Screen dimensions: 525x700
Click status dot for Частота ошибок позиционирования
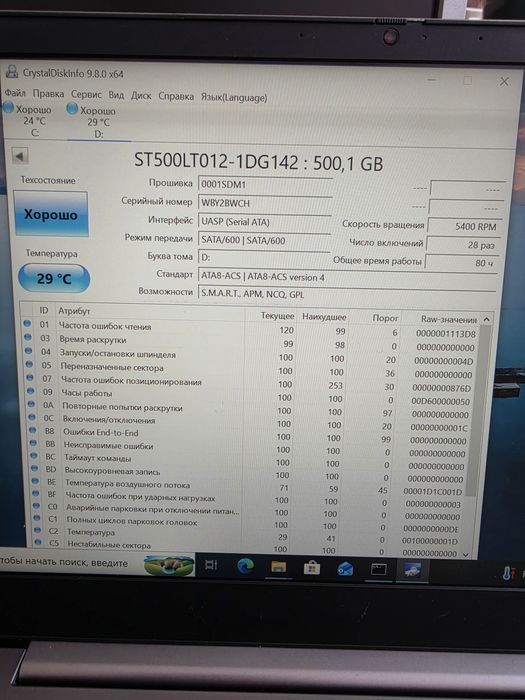(30, 378)
